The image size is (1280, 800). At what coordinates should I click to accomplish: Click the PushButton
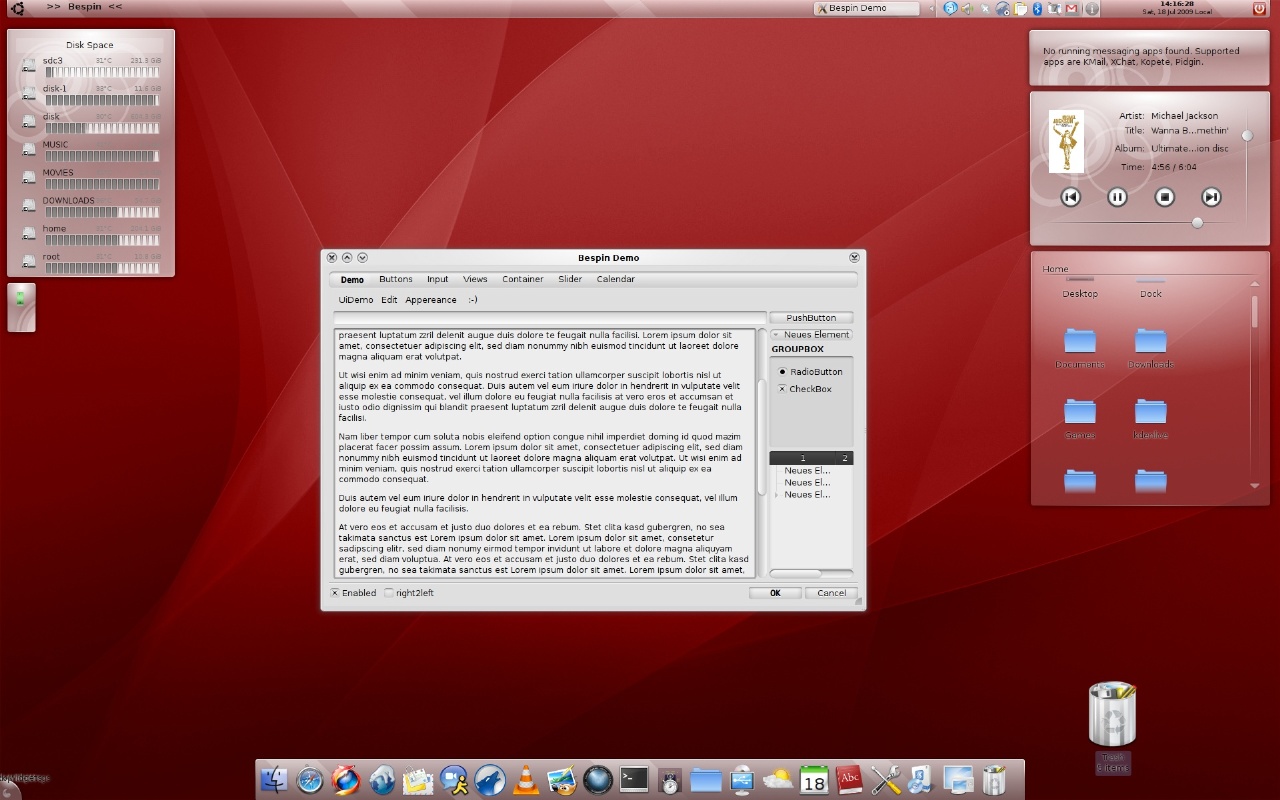[x=811, y=318]
